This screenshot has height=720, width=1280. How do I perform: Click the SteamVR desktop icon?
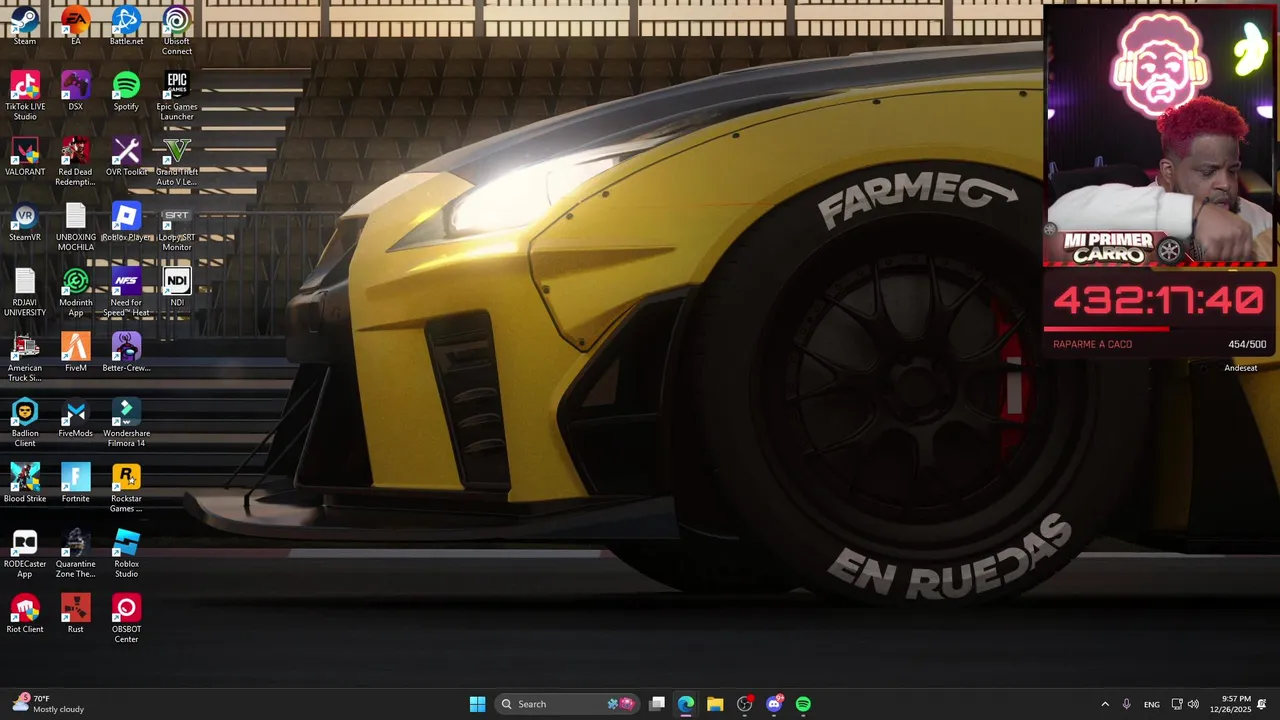[25, 222]
